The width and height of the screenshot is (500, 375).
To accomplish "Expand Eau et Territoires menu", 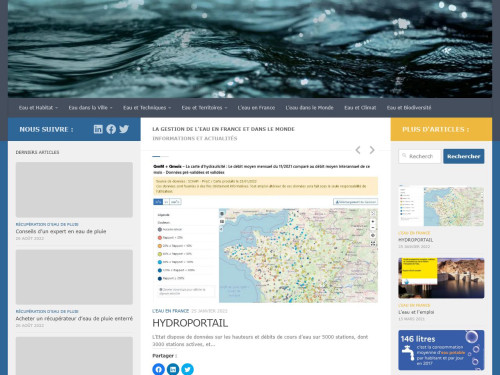I will coord(204,108).
